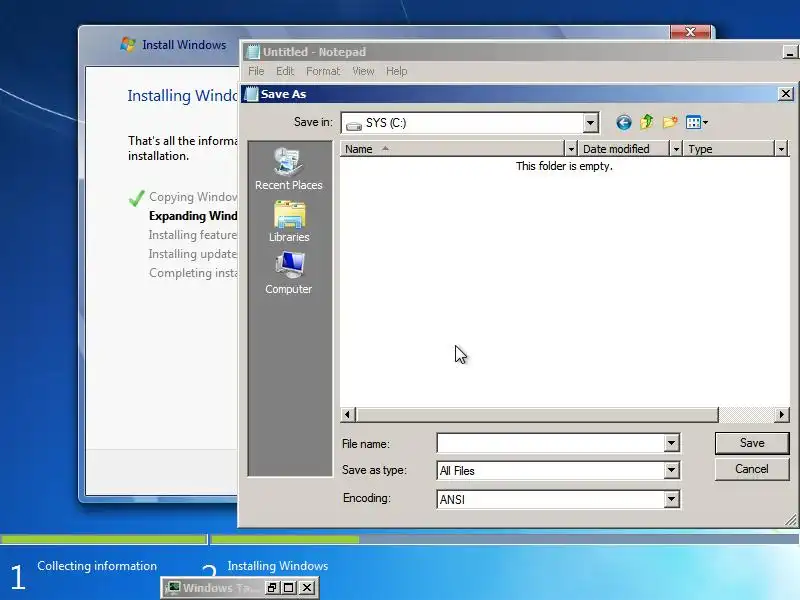Open the Help menu in Notepad
Viewport: 800px width, 600px height.
coord(396,71)
